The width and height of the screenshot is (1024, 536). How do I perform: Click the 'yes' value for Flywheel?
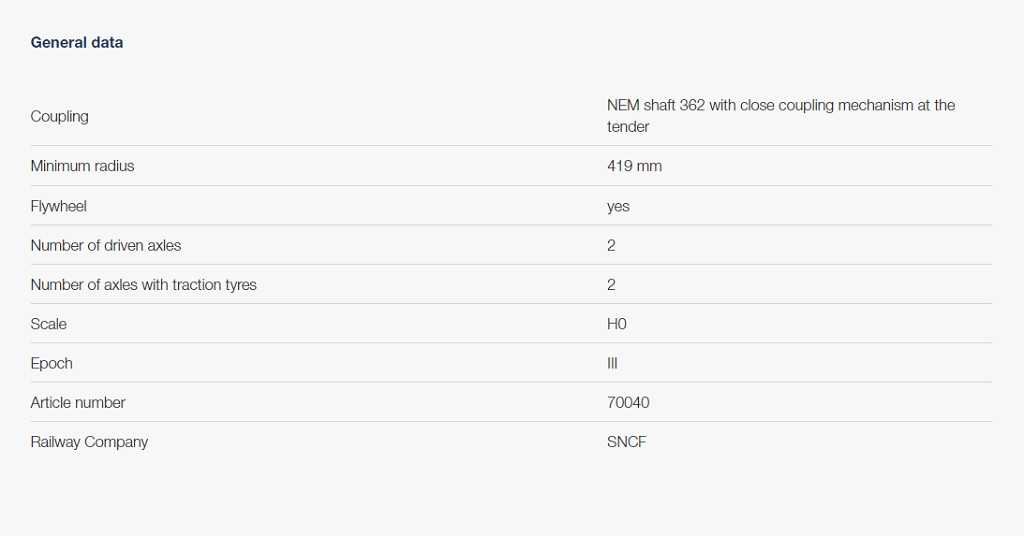click(x=618, y=206)
